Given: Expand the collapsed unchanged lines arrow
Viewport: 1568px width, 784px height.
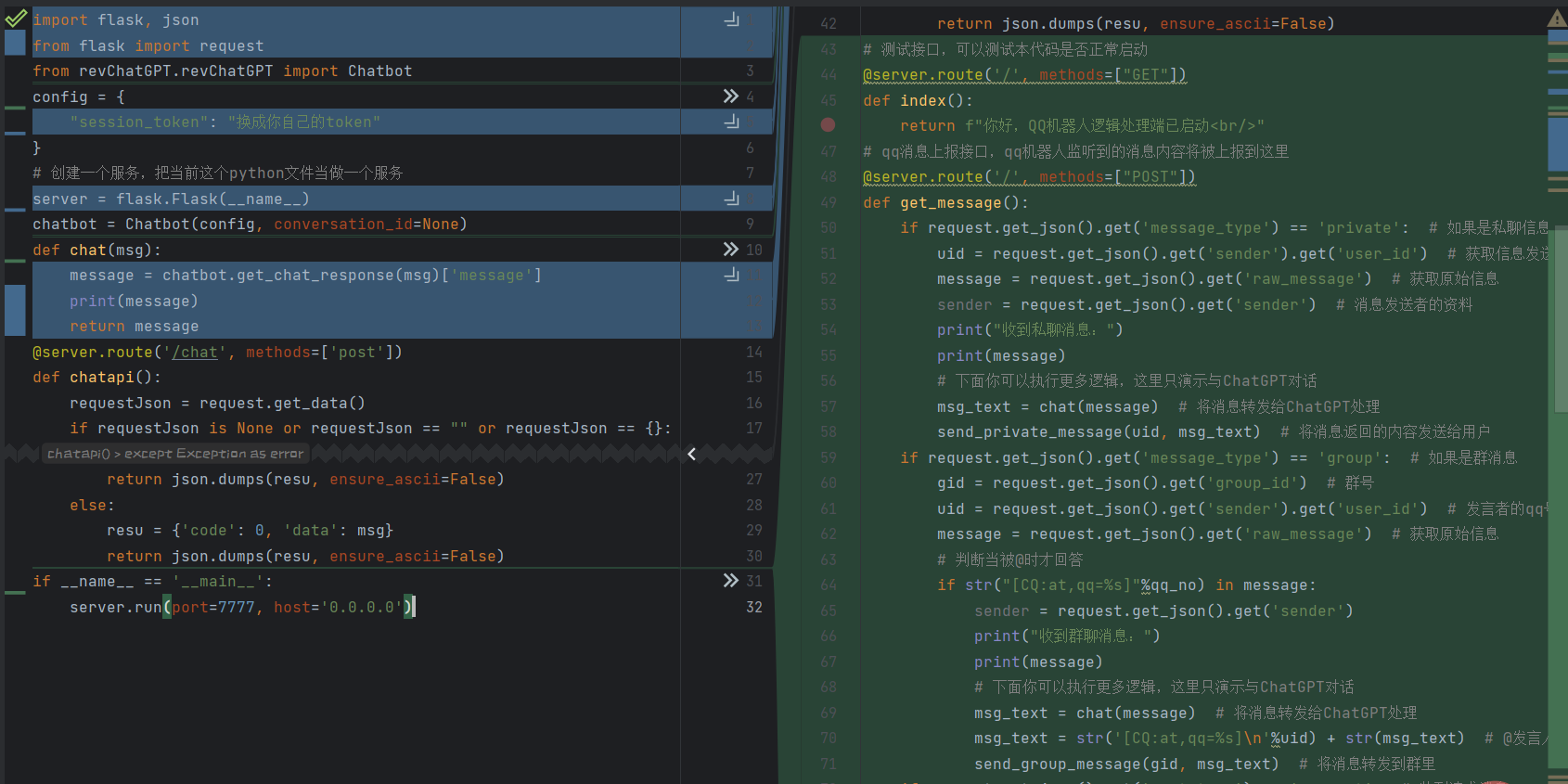Looking at the screenshot, I should pyautogui.click(x=691, y=454).
